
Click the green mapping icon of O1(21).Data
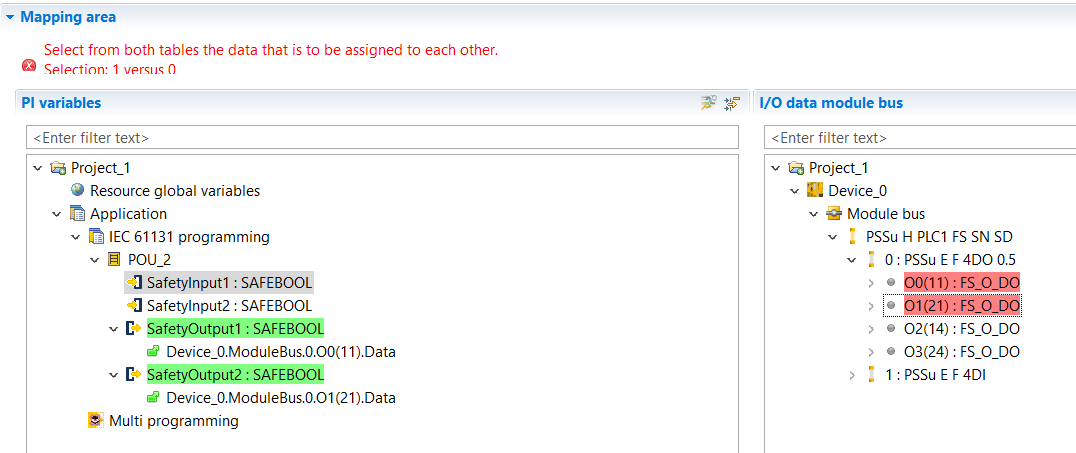point(154,398)
